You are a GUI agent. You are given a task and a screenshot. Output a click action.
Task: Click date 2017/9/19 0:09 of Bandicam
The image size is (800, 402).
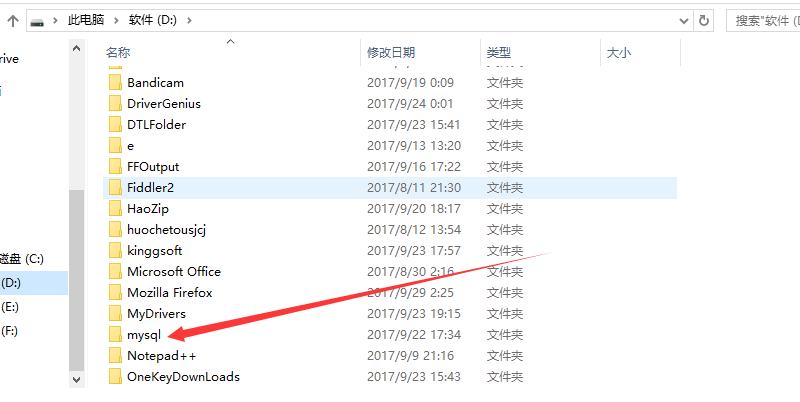click(410, 83)
